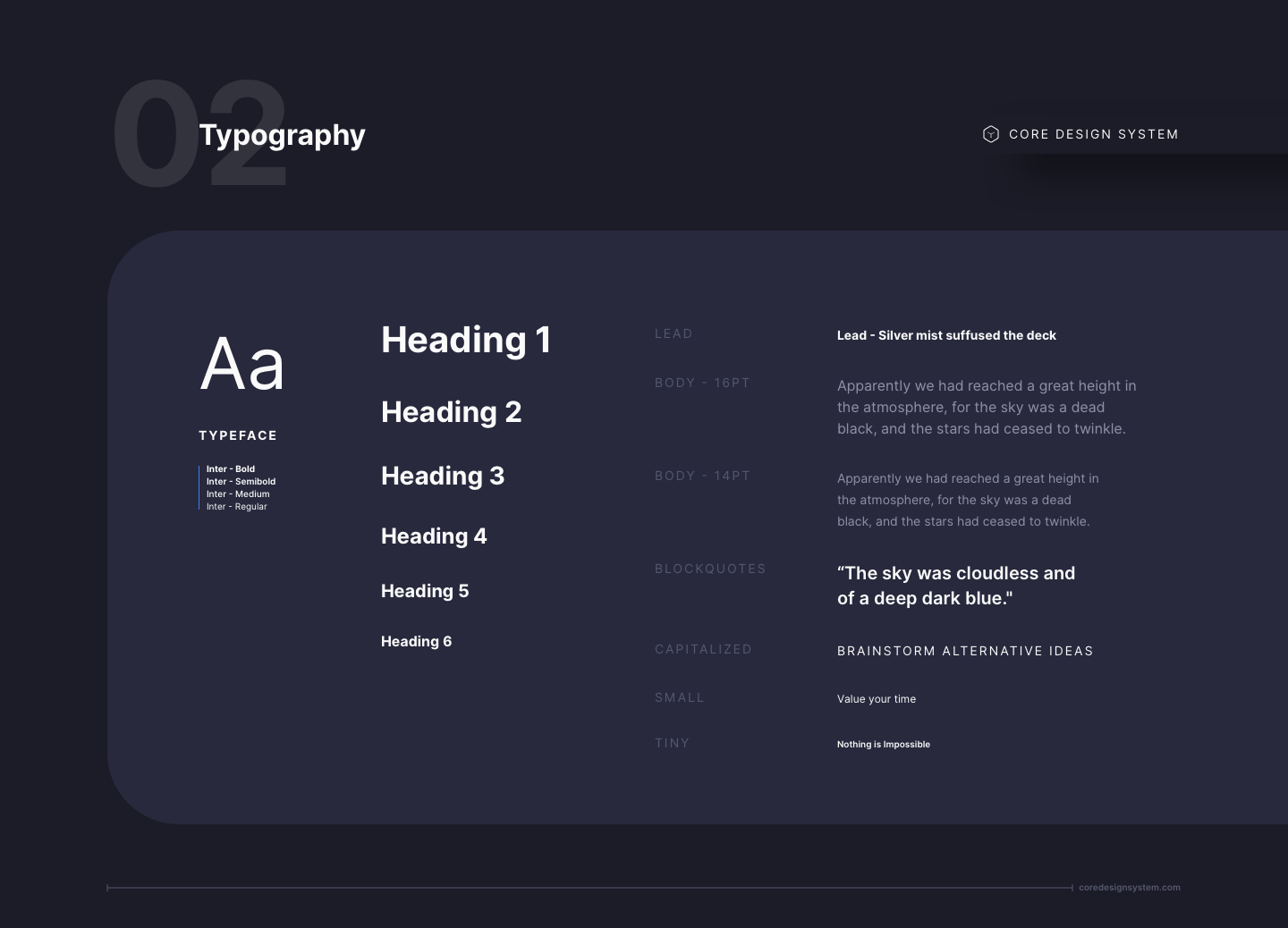
Task: Click the TYPEFACE label
Action: coord(238,435)
